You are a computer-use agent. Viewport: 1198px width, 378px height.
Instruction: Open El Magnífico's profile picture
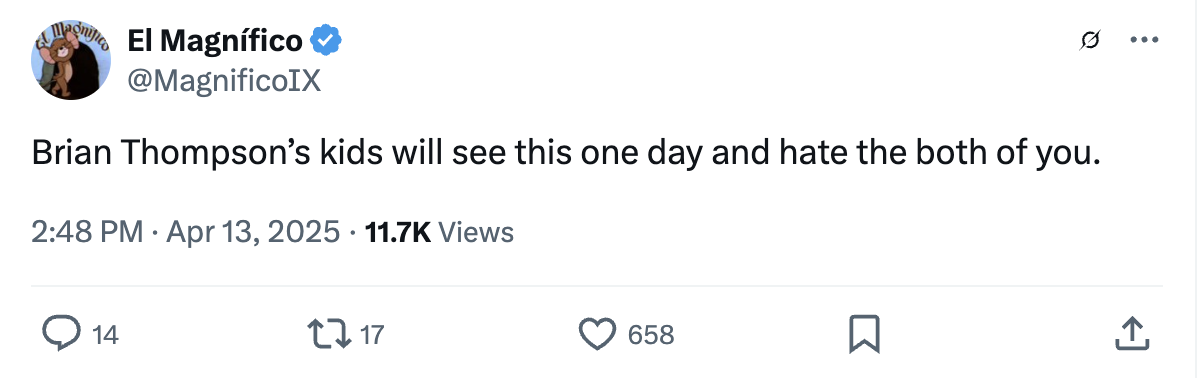[x=71, y=60]
